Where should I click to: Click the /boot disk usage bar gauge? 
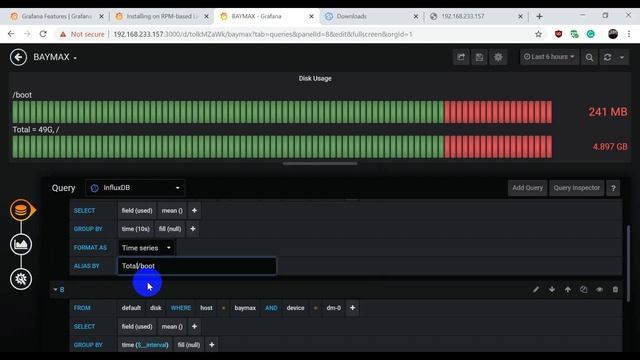(282, 112)
